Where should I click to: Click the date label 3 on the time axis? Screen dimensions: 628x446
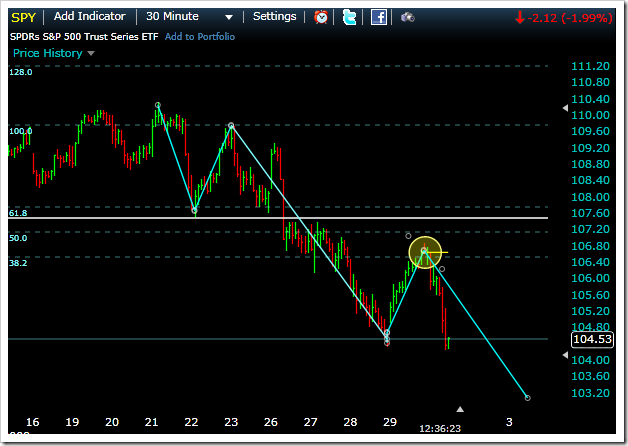[x=509, y=422]
